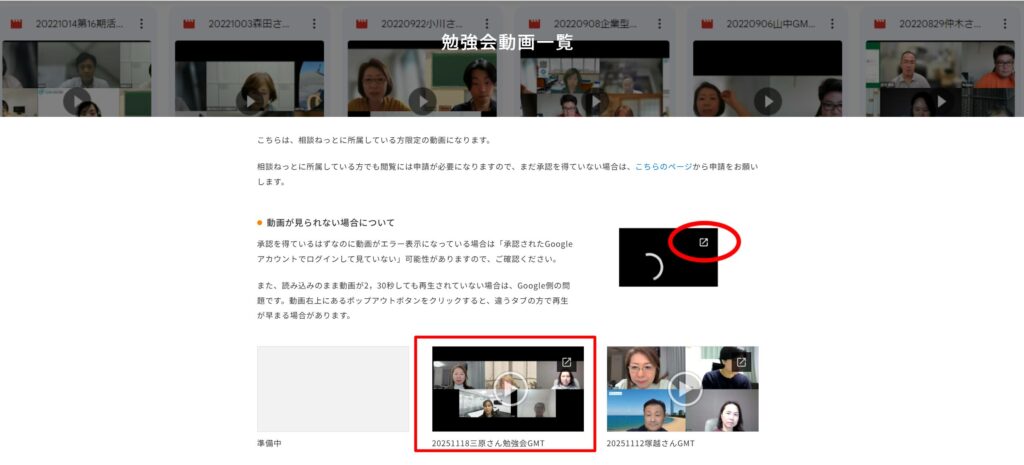Open more options for 20221003森田さ video
Image resolution: width=1024 pixels, height=465 pixels.
[x=314, y=23]
